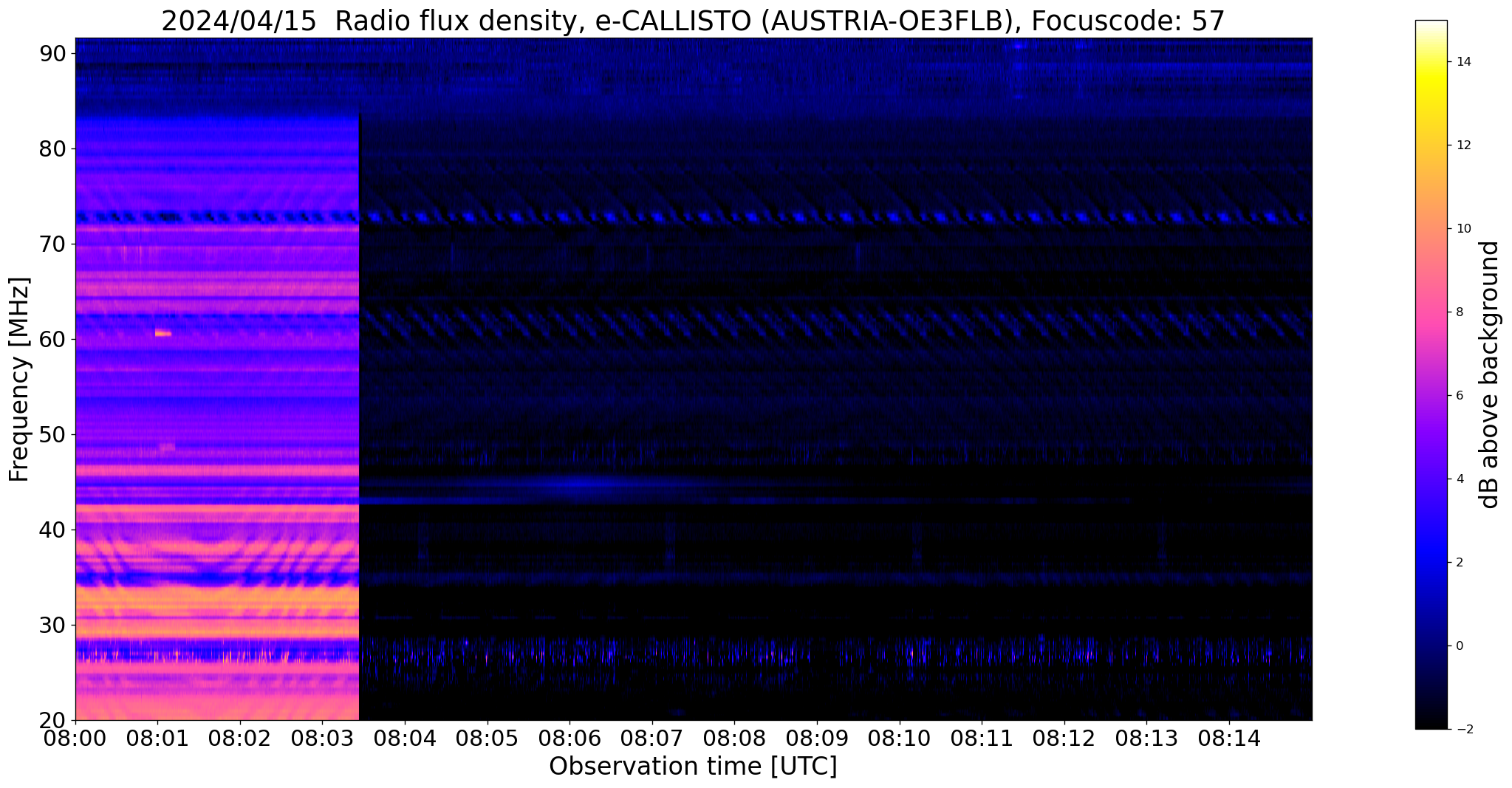The image size is (1512, 788).
Task: Click the colorbar tick label 8
Action: [1459, 312]
